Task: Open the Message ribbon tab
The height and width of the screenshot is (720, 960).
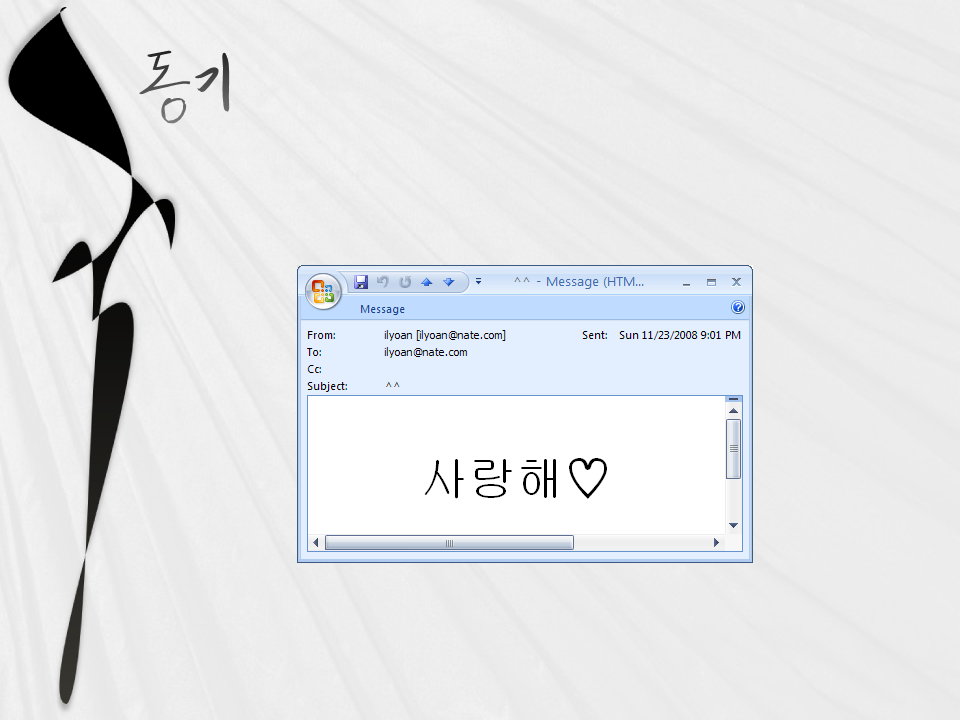Action: click(382, 309)
